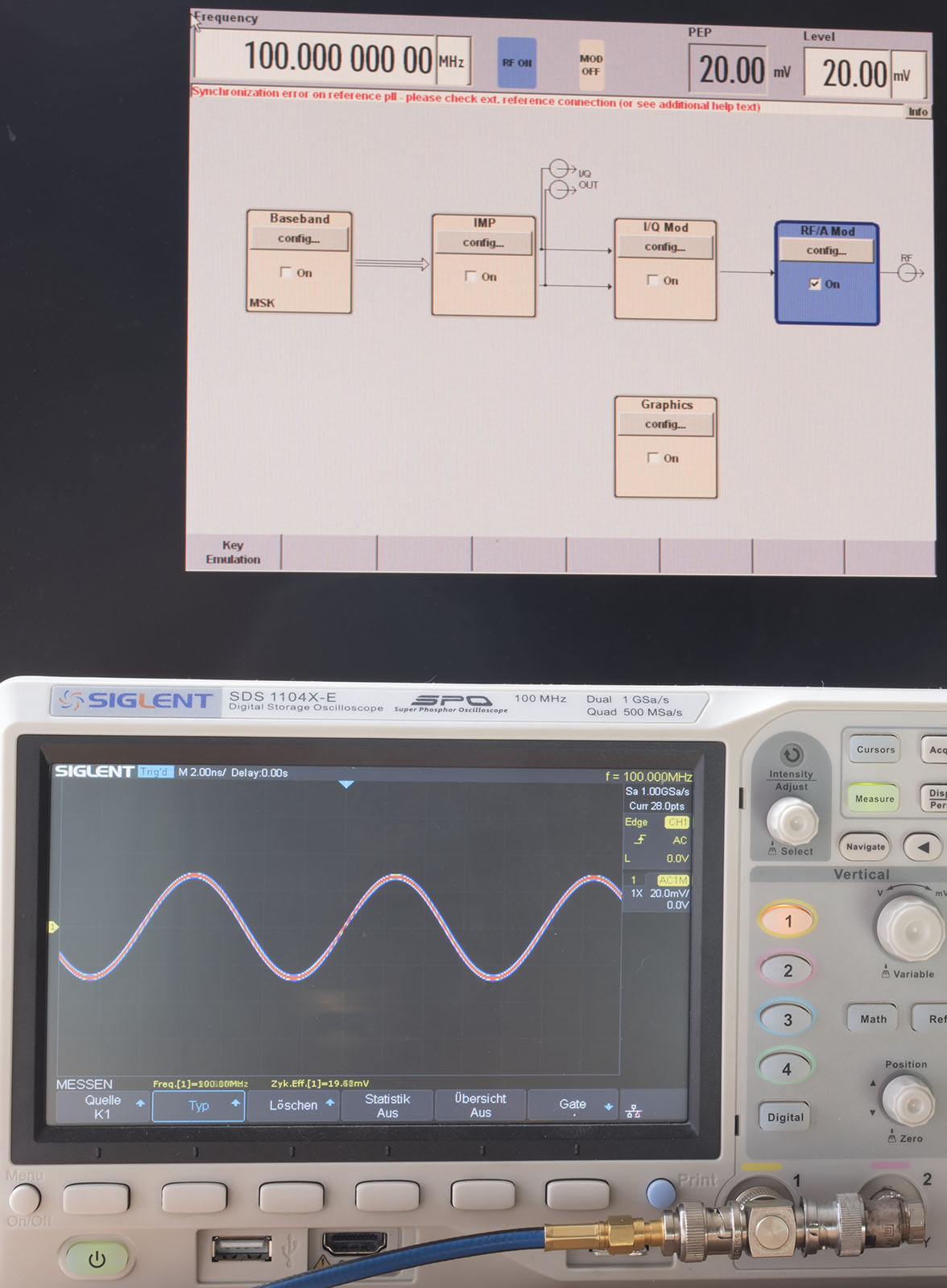Open I/Q Mod config menu
Screen dimensions: 947x1288
[665, 247]
